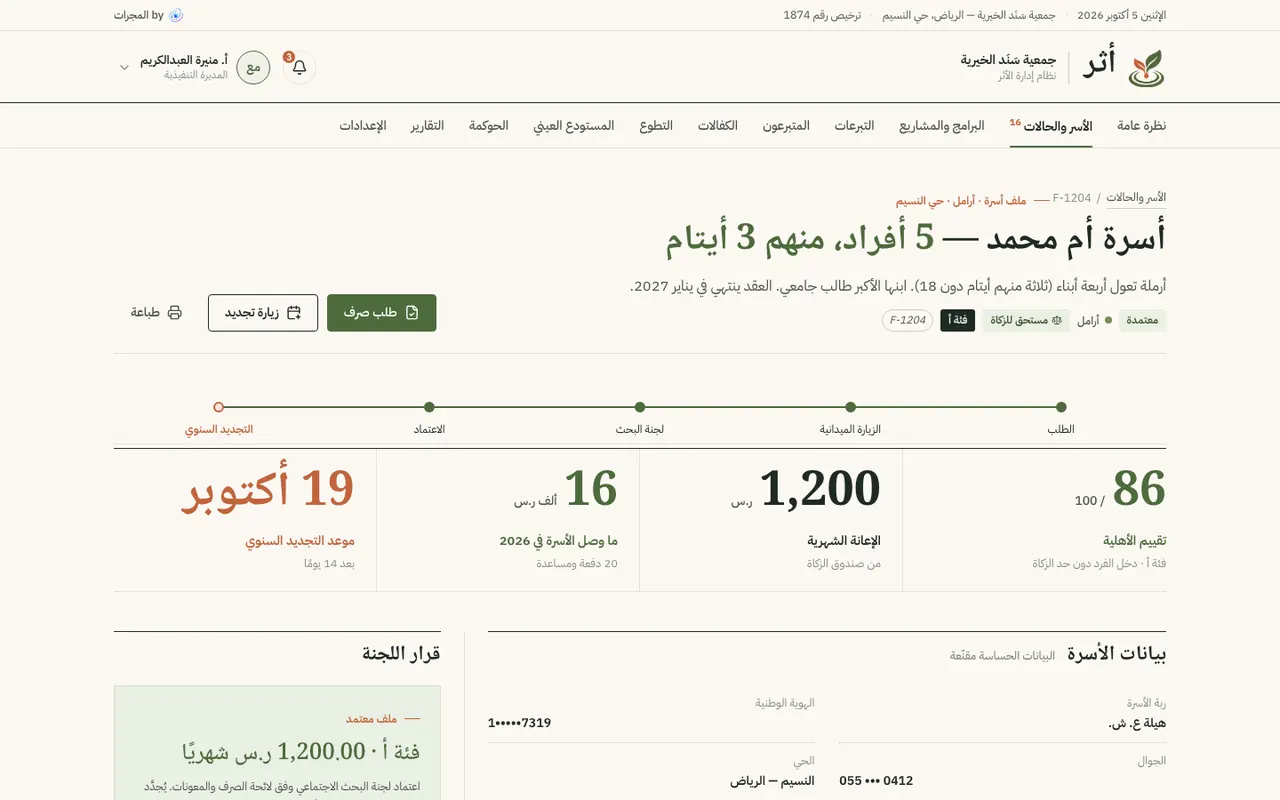Screen dimensions: 1280x800
Task: Click the المجرات brand icon
Action: coord(176,15)
